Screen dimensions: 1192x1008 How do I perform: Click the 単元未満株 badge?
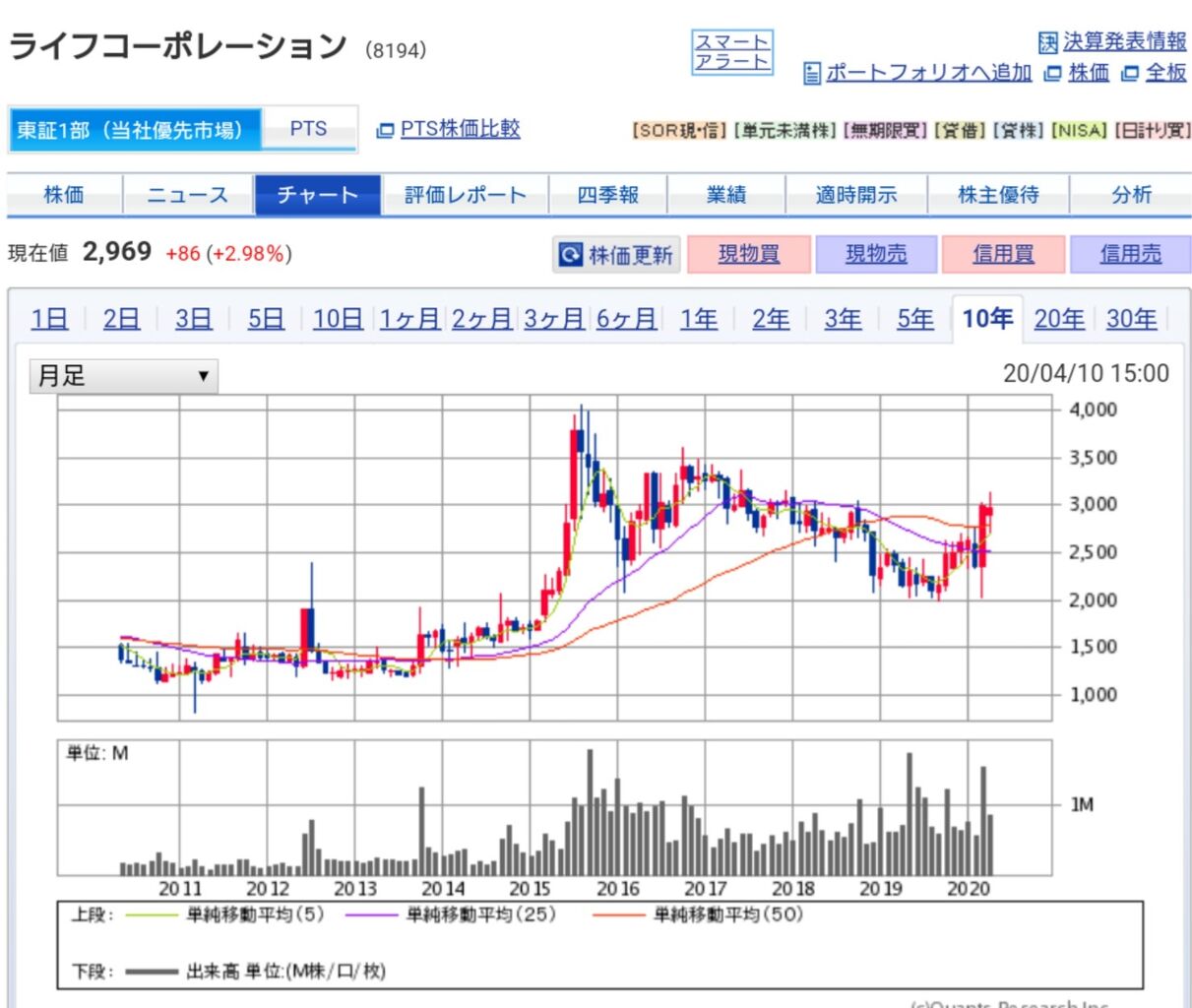[785, 130]
